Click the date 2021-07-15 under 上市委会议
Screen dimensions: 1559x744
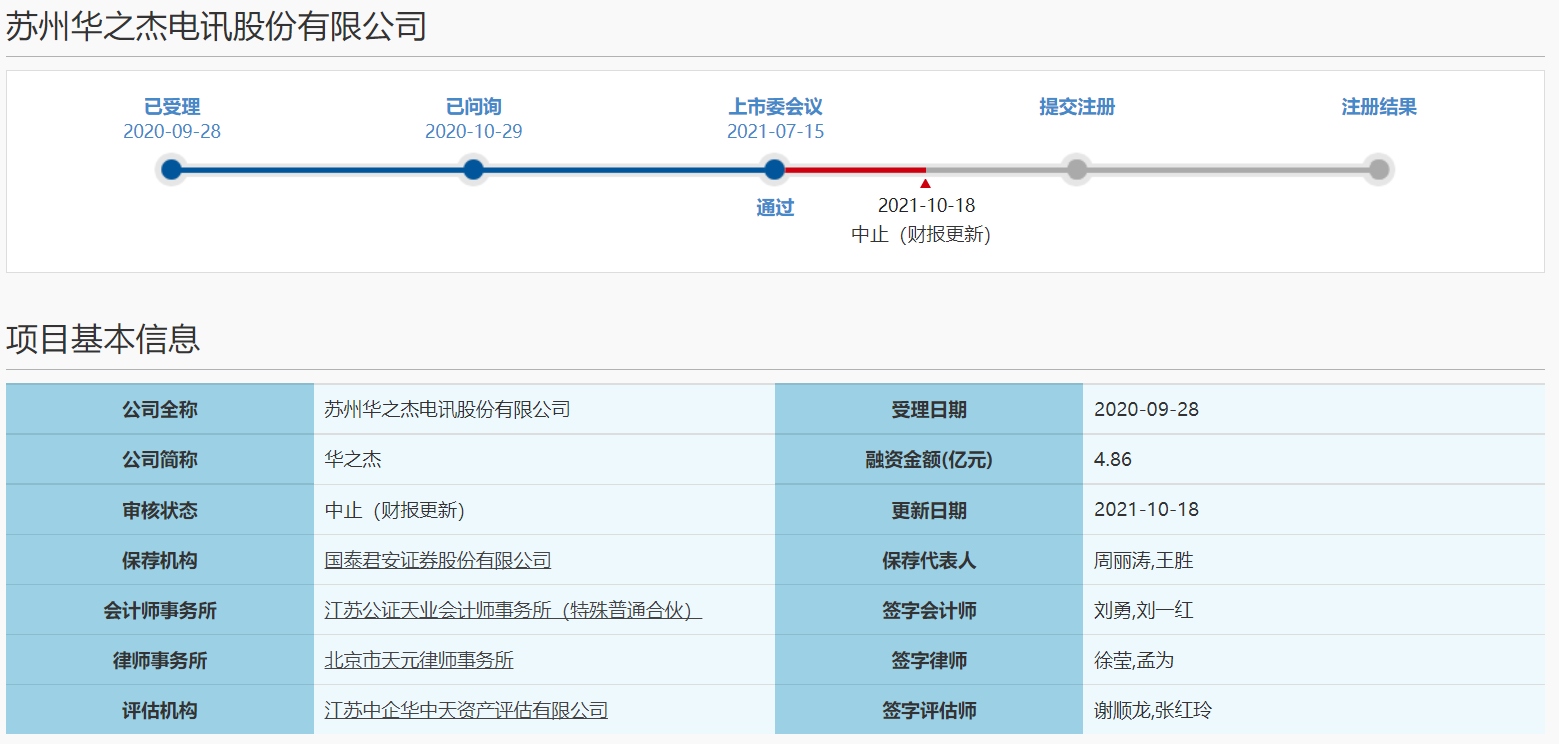[x=776, y=132]
